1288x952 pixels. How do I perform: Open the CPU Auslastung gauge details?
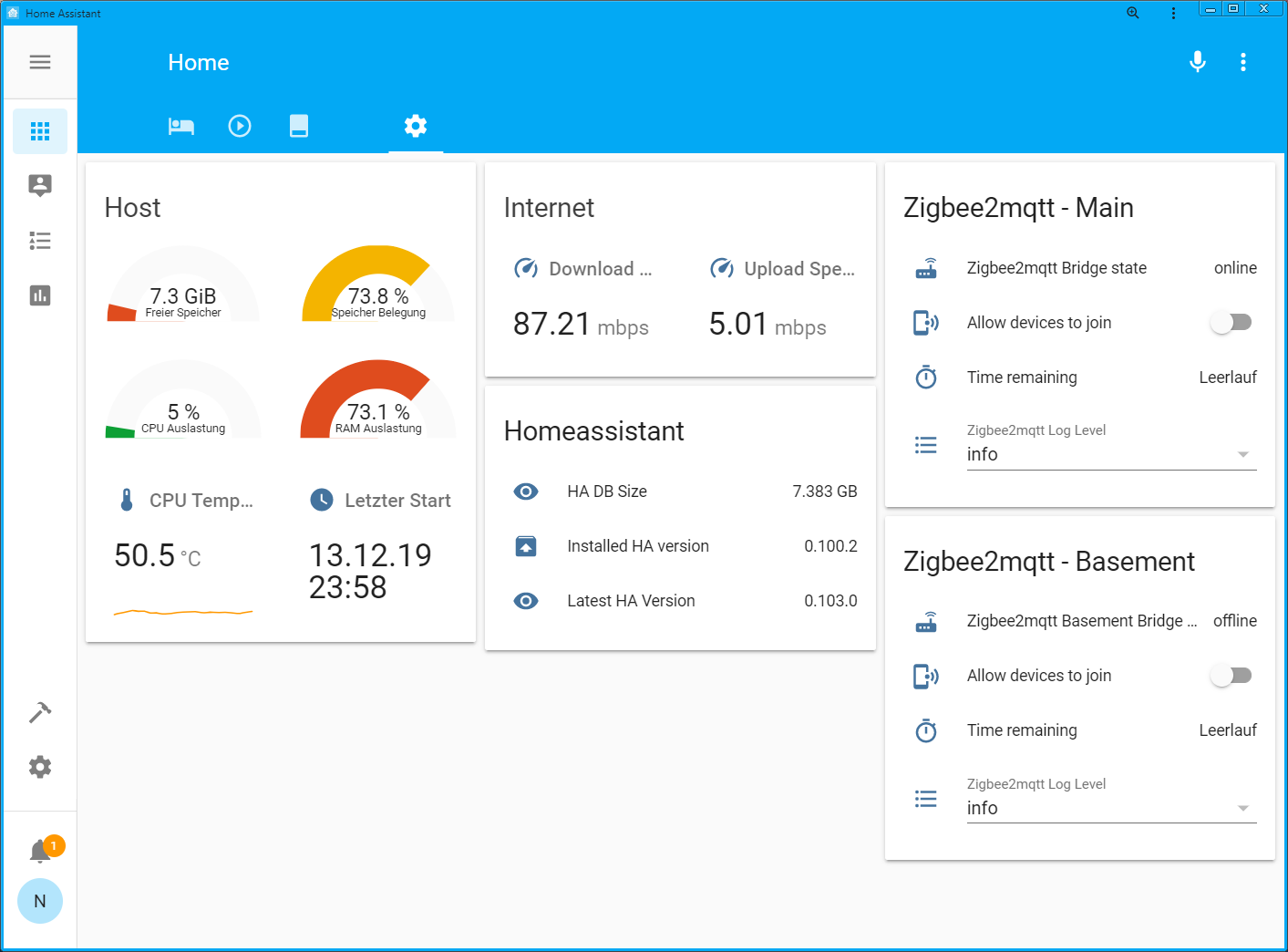point(183,399)
